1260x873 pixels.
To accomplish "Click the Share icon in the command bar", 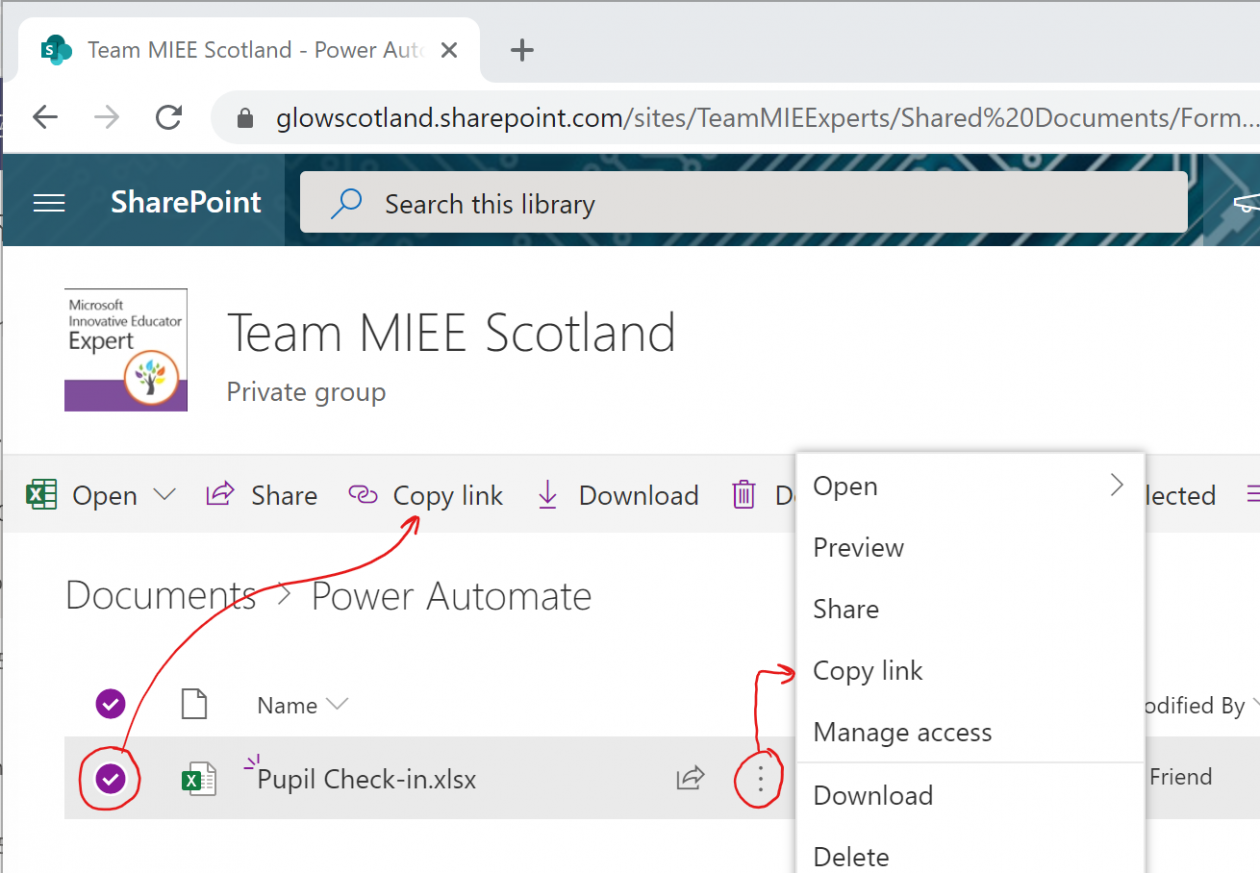I will [220, 494].
